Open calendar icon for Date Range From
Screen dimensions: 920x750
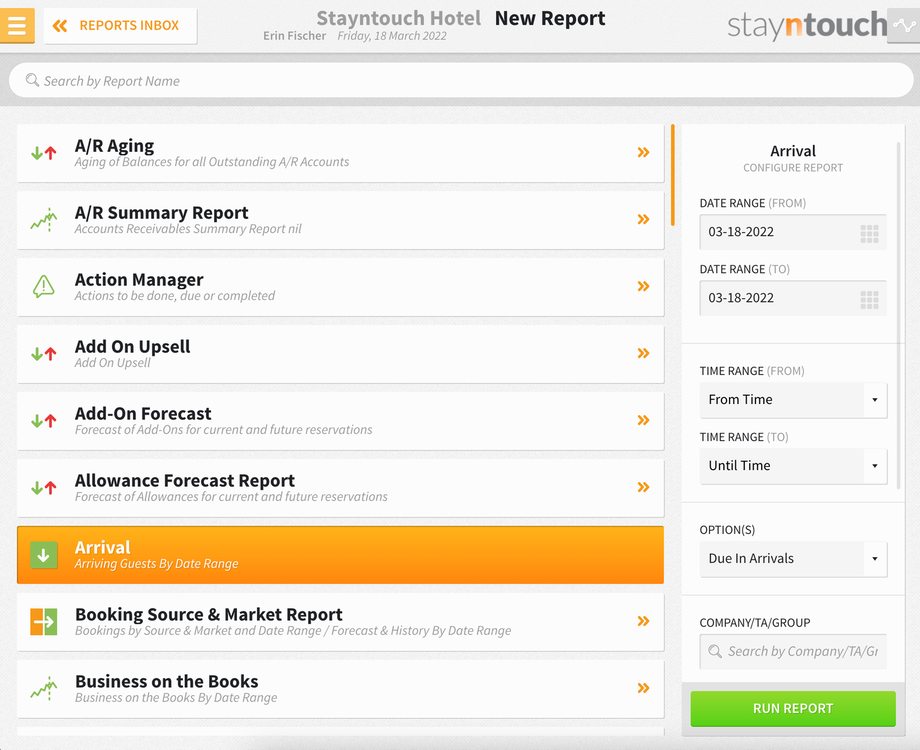pos(869,233)
